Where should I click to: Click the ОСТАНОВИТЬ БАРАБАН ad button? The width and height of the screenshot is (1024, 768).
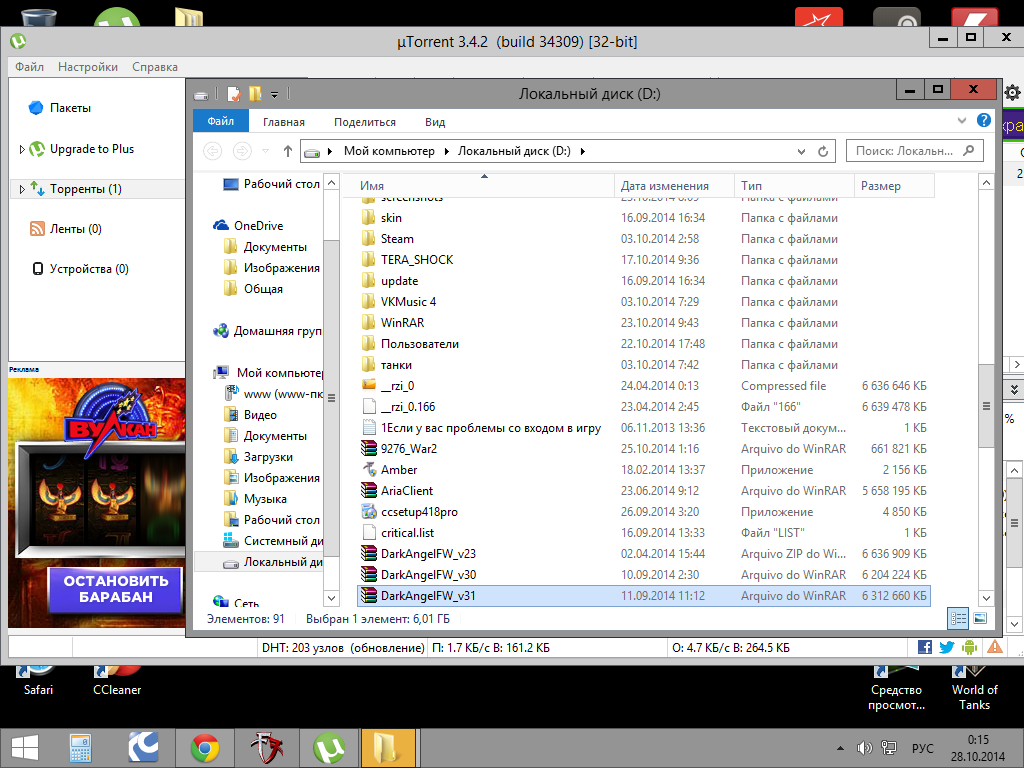point(116,589)
